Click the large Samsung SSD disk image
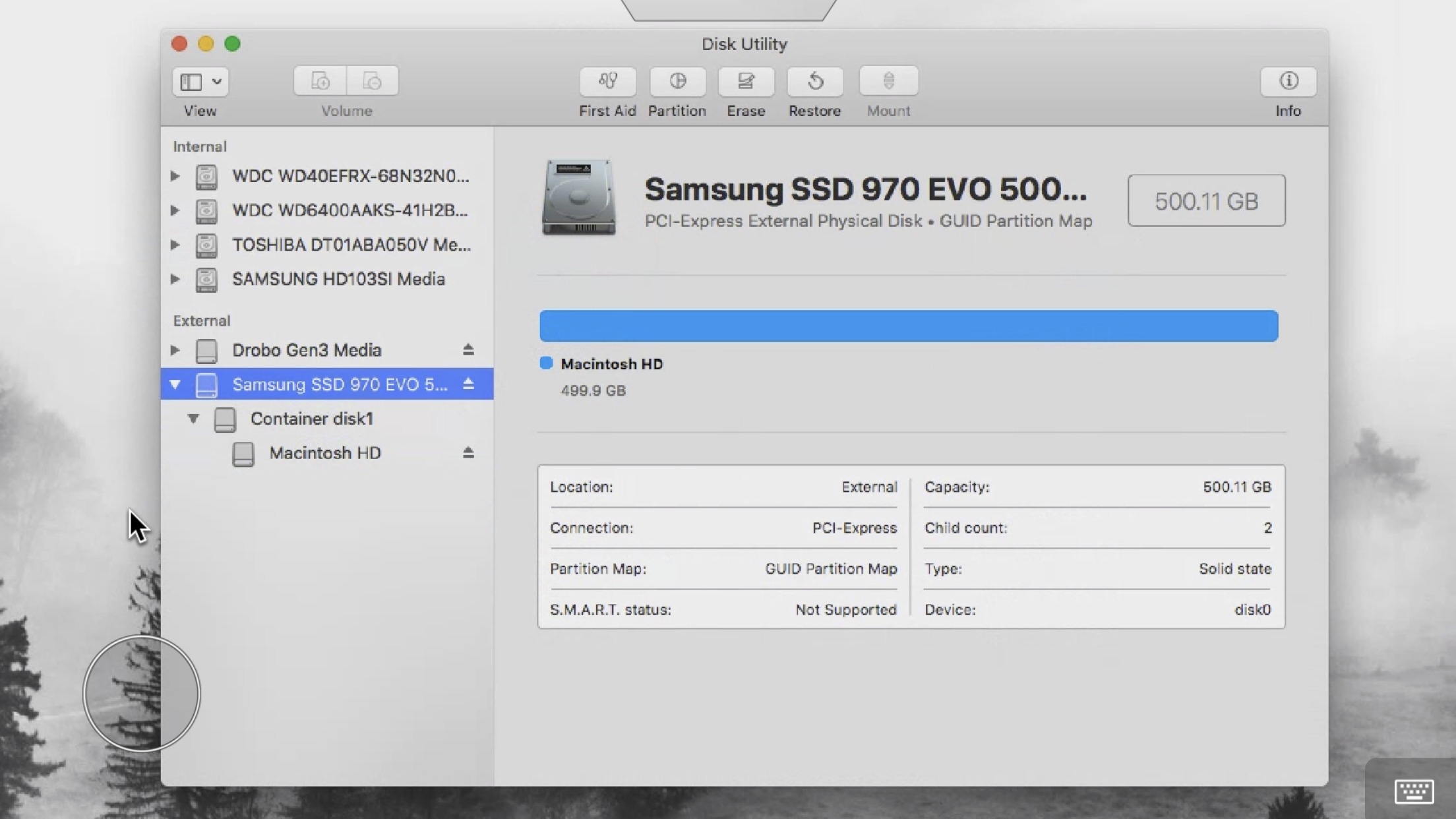Viewport: 1456px width, 819px height. tap(578, 197)
